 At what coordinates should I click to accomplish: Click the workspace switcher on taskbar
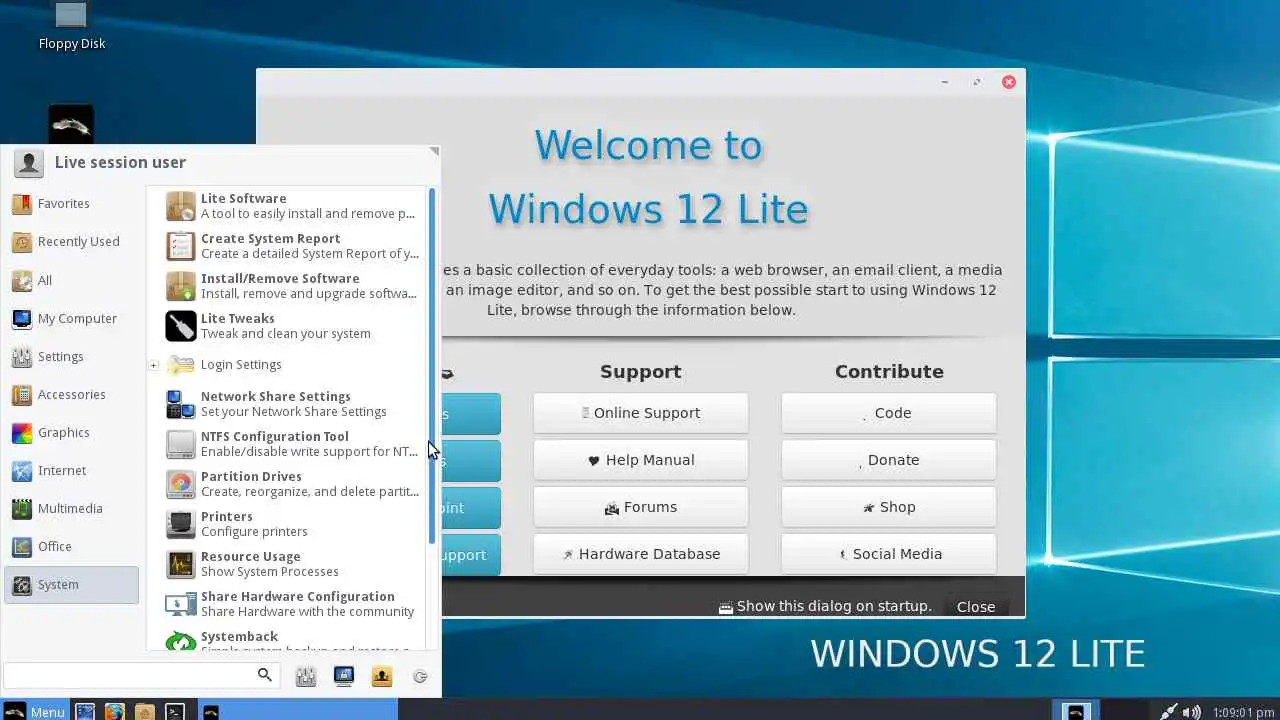pos(1076,711)
